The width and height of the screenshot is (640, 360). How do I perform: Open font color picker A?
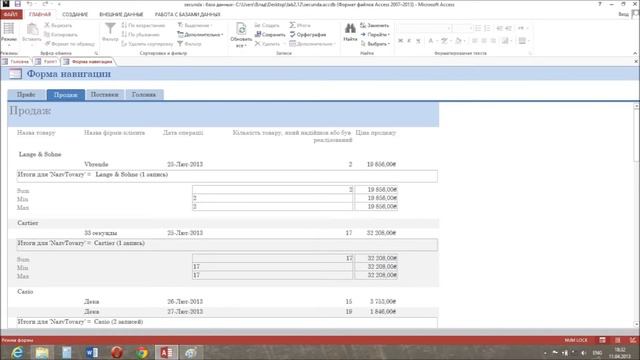click(431, 41)
